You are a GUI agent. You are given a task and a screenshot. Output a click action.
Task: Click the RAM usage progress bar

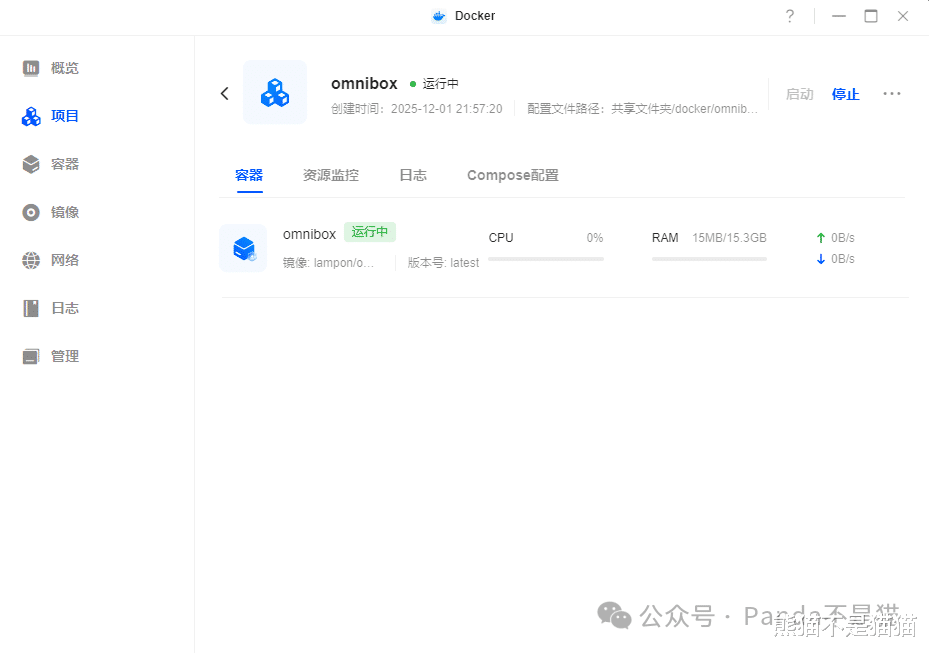[709, 259]
